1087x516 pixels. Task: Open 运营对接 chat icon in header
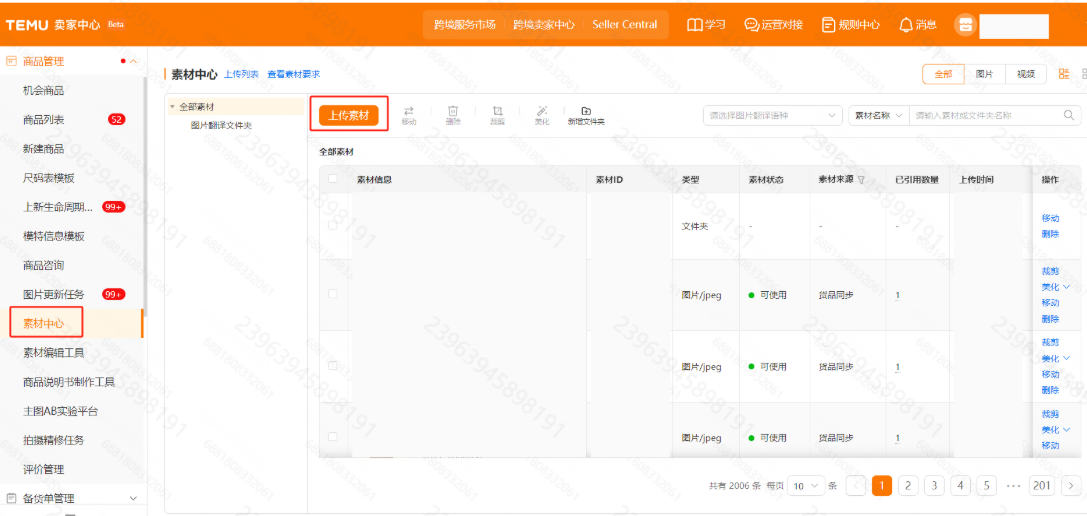(751, 24)
